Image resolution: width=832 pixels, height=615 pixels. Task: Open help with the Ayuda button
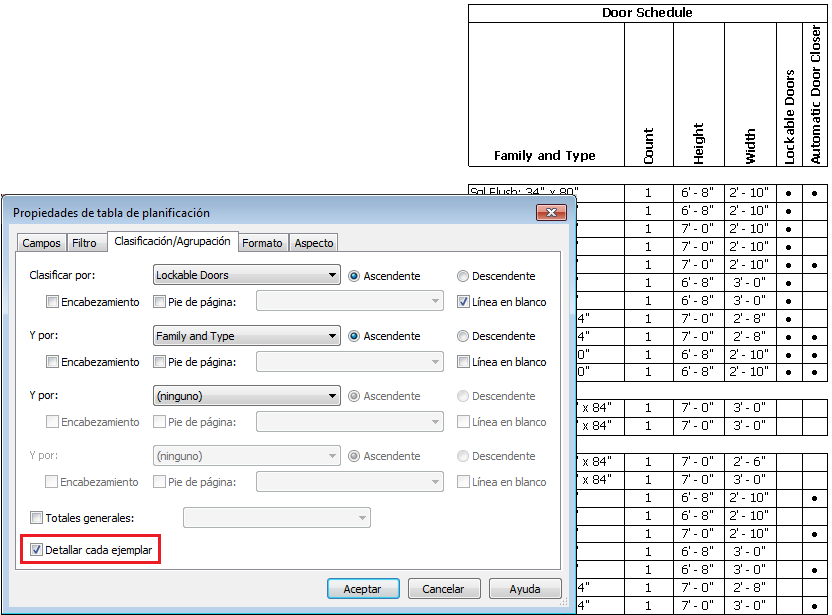(525, 588)
